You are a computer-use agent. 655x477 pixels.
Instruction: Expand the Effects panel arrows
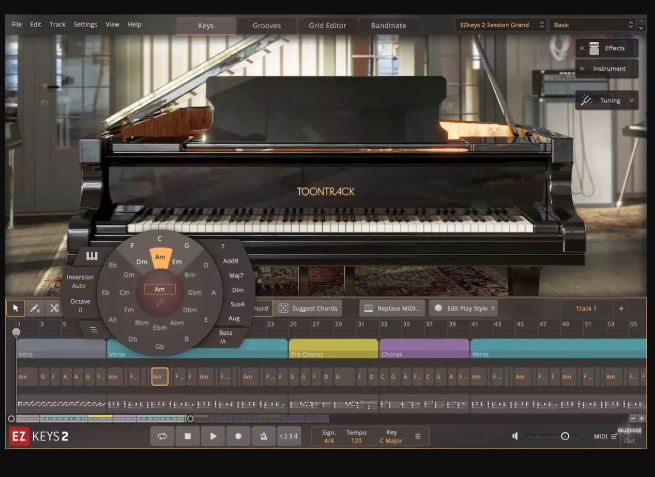582,48
